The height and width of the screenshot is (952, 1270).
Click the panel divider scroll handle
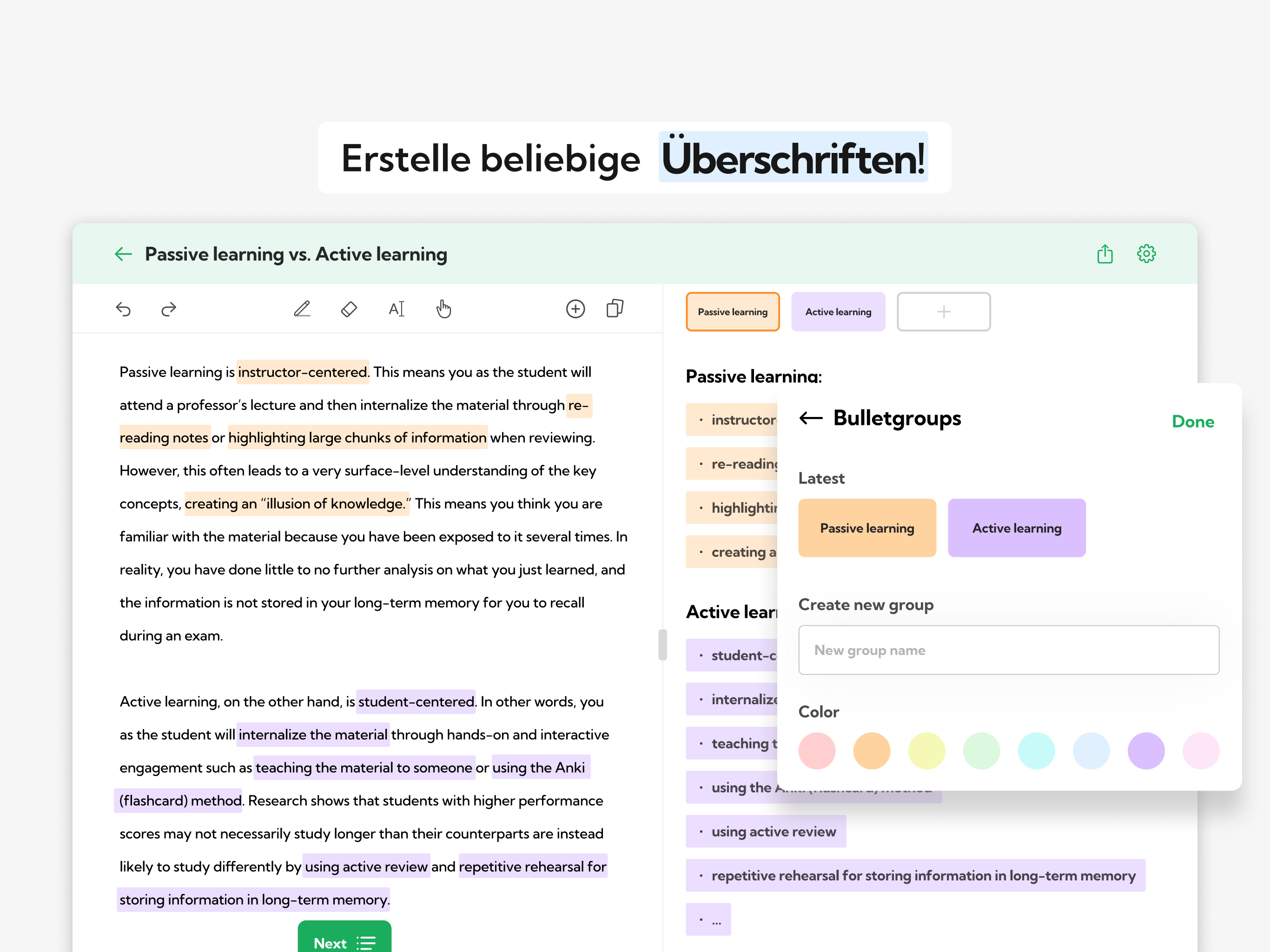click(662, 645)
